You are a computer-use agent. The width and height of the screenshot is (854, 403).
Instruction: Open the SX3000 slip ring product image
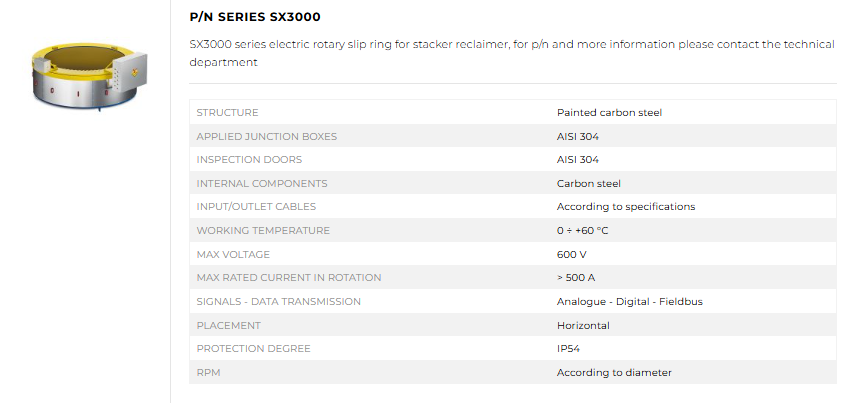tap(90, 77)
